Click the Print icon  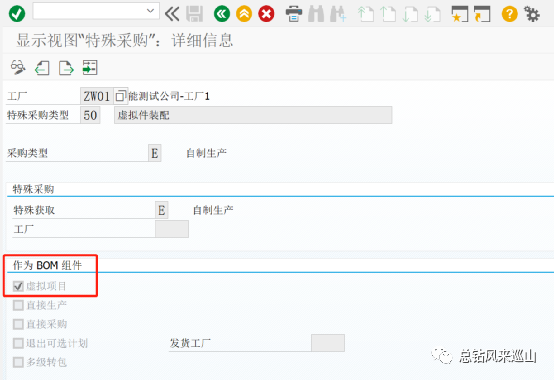294,14
